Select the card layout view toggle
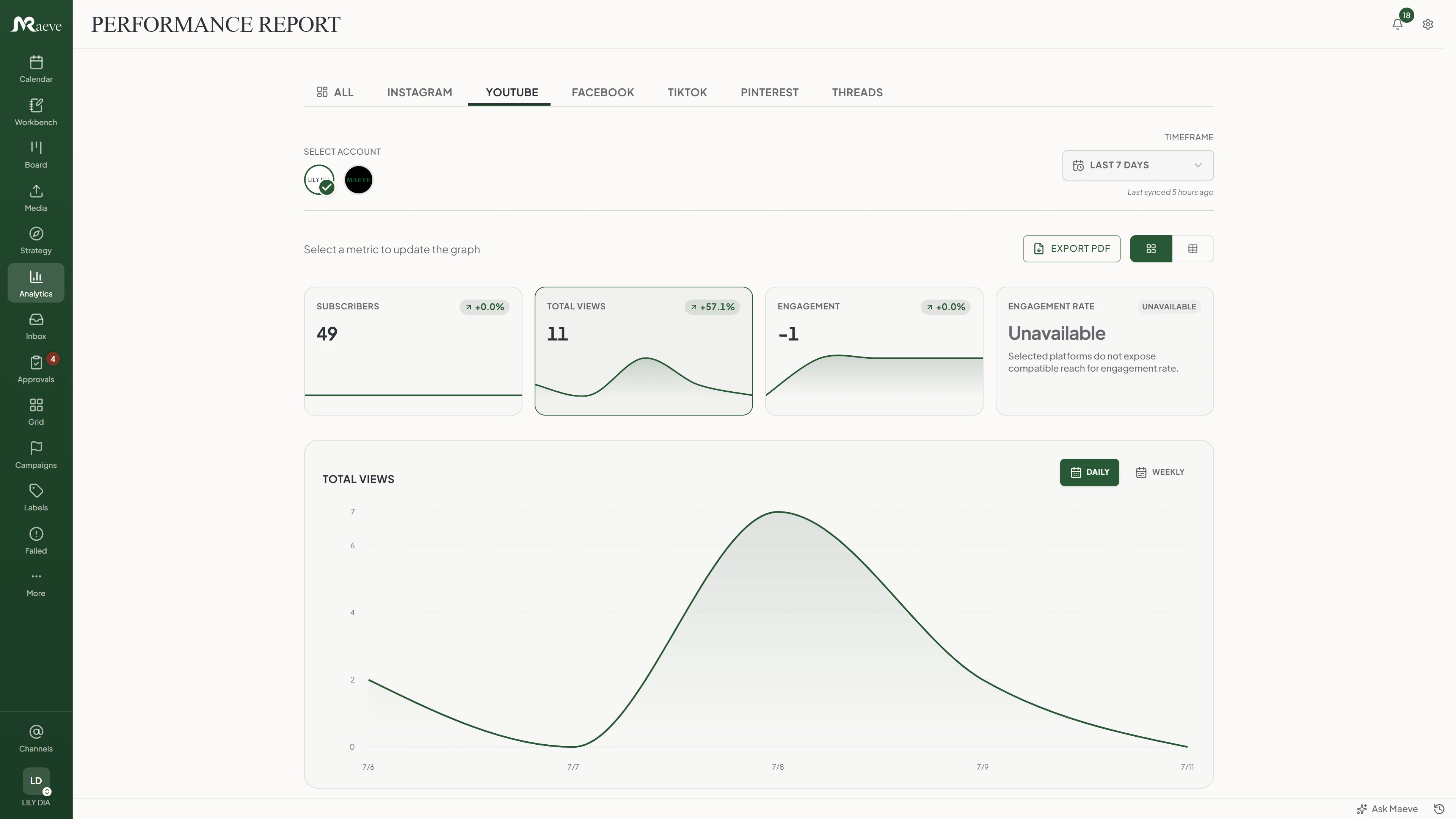 tap(1151, 249)
